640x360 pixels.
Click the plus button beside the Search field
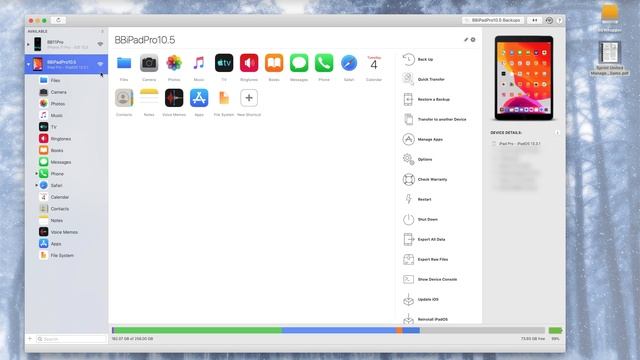coord(30,339)
